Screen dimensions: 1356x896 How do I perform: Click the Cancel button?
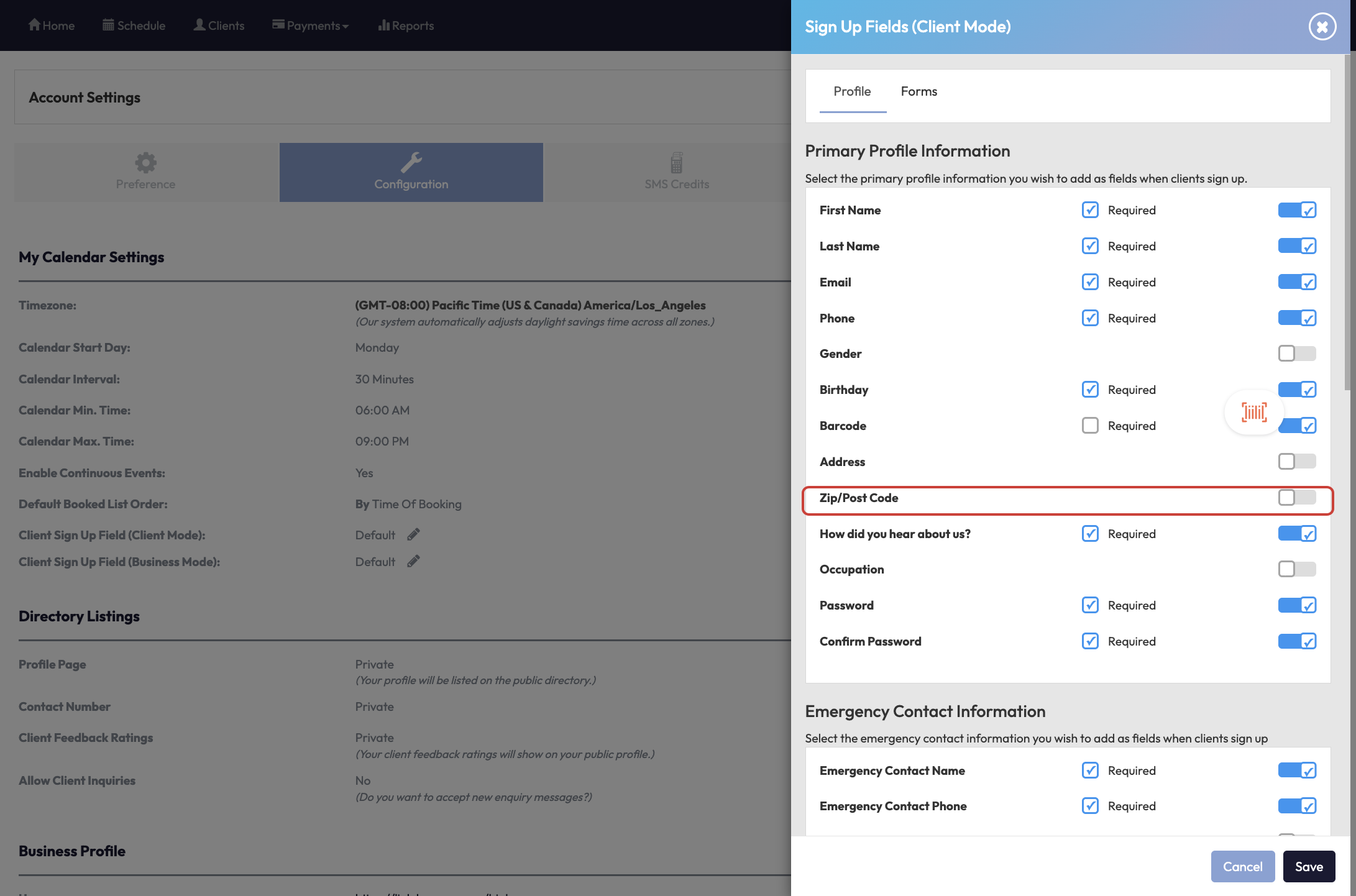(1242, 866)
